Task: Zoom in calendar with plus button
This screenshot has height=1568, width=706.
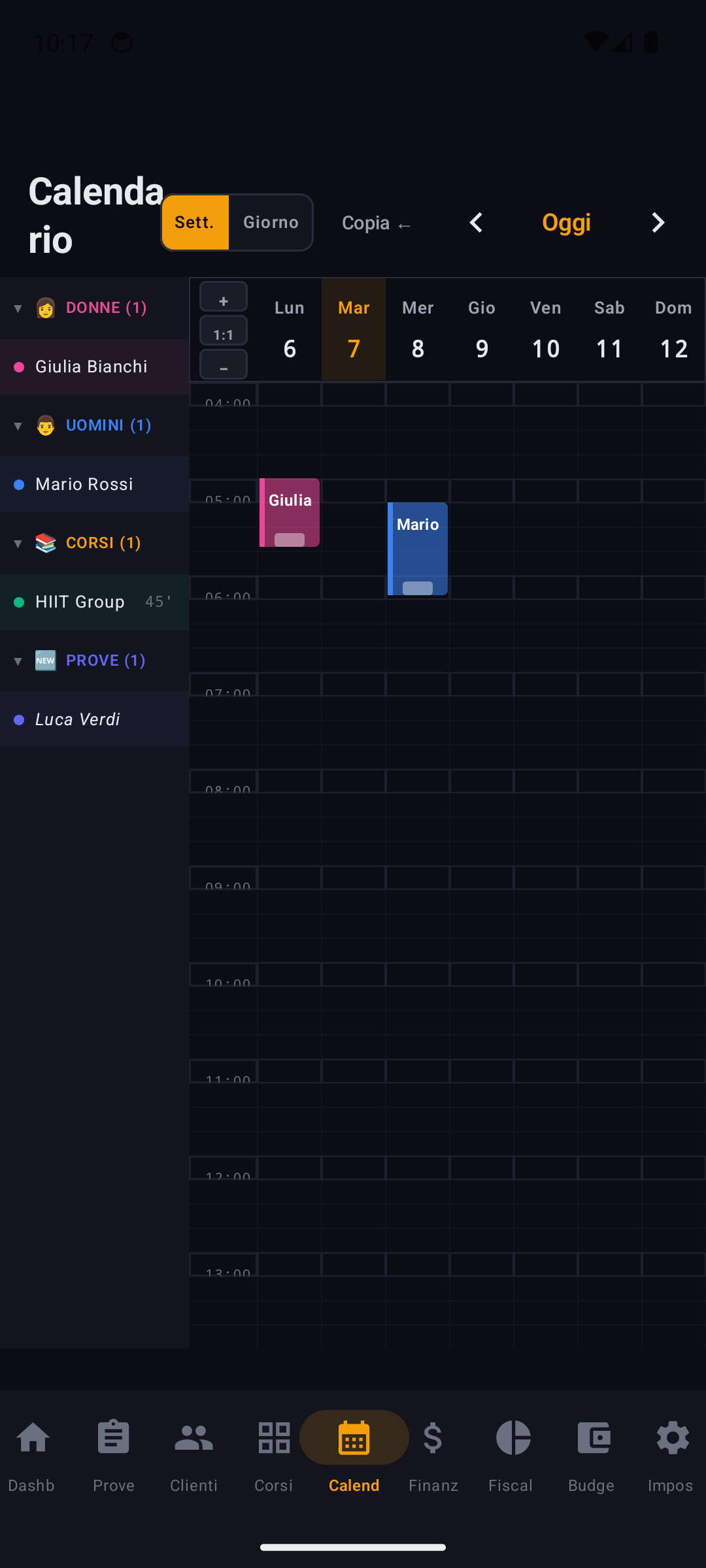Action: coord(224,297)
